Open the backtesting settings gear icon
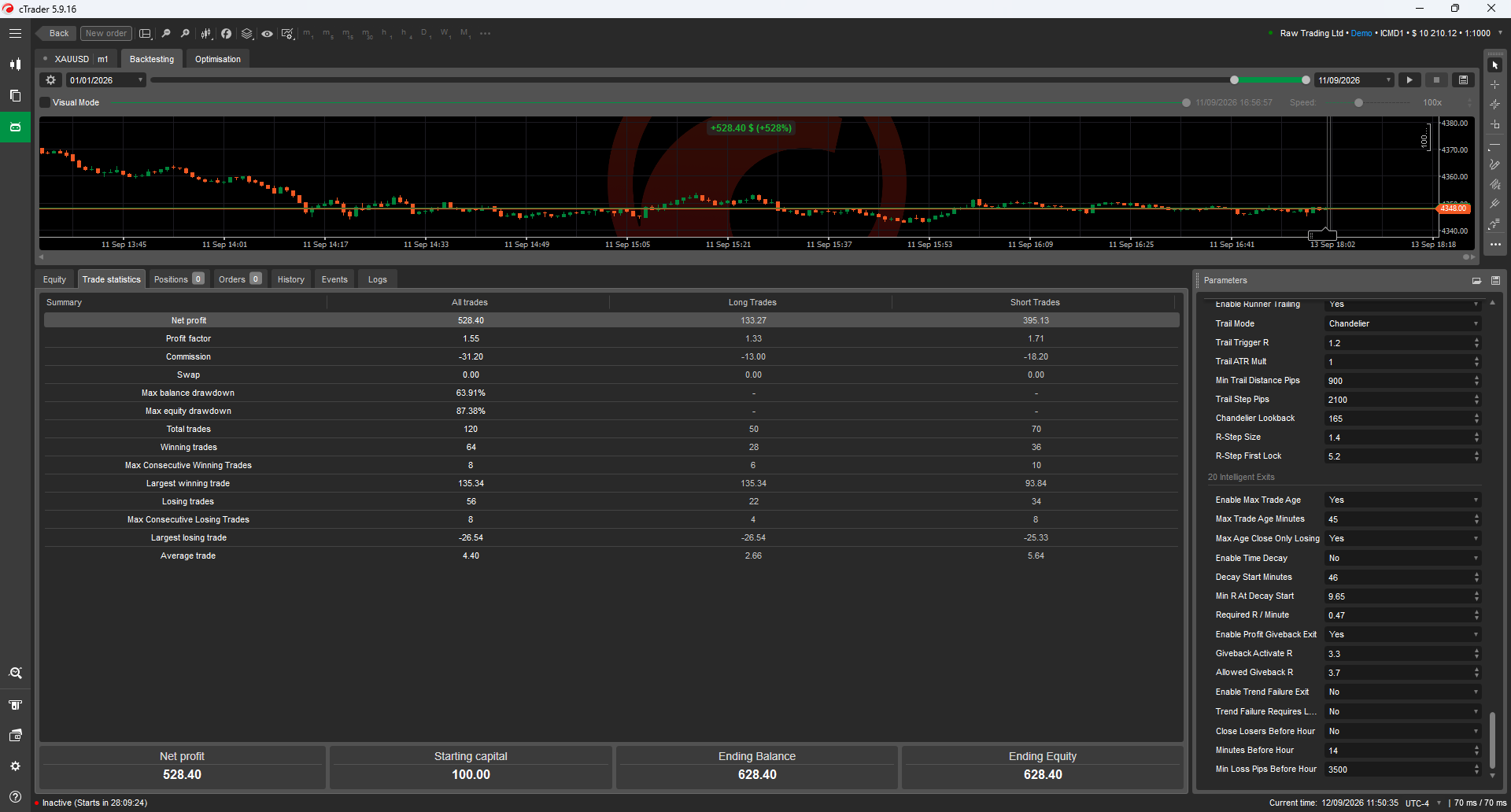The width and height of the screenshot is (1511, 812). [x=51, y=80]
